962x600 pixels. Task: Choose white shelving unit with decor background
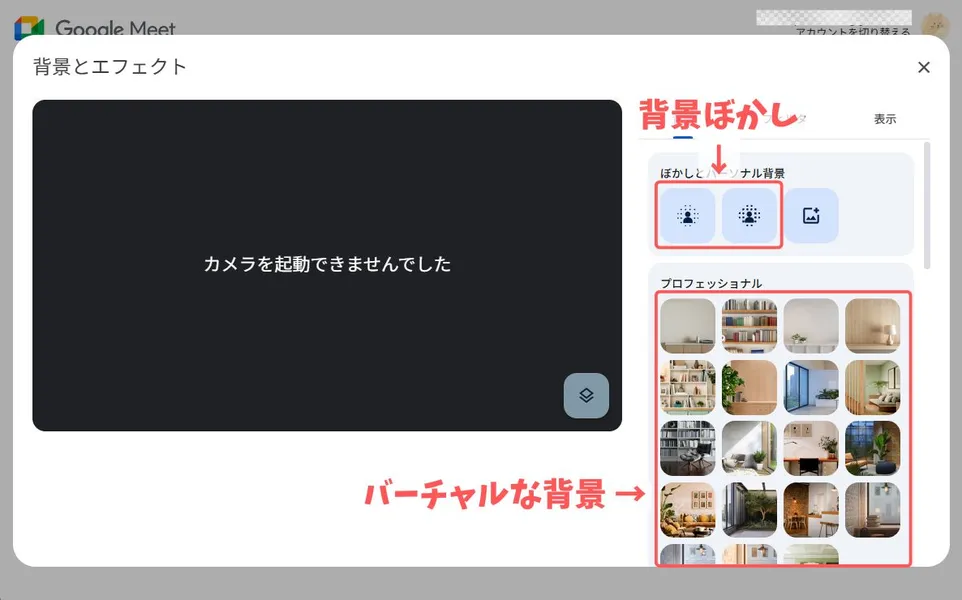pyautogui.click(x=688, y=387)
